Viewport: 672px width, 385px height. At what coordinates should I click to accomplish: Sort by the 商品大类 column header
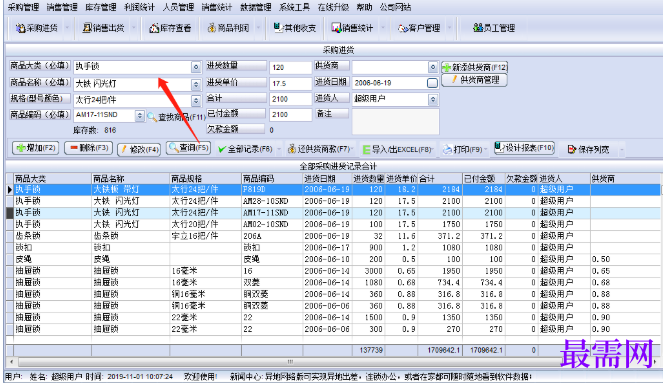(52, 178)
